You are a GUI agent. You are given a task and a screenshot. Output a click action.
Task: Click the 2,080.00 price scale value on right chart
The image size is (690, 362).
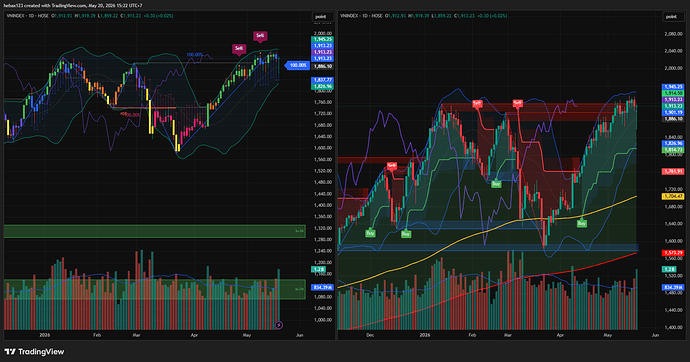tap(673, 34)
